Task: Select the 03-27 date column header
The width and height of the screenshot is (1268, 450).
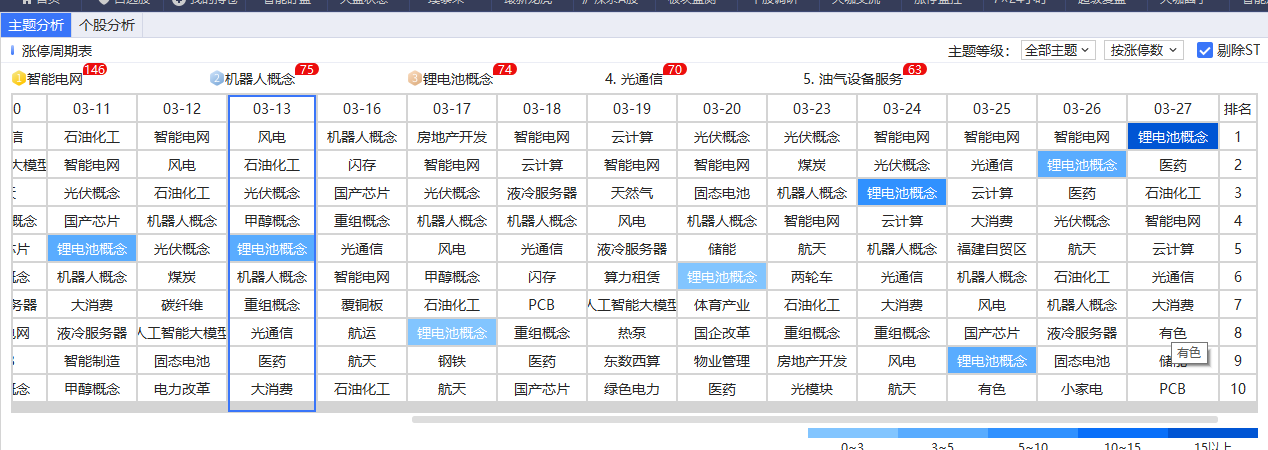Action: click(1172, 108)
